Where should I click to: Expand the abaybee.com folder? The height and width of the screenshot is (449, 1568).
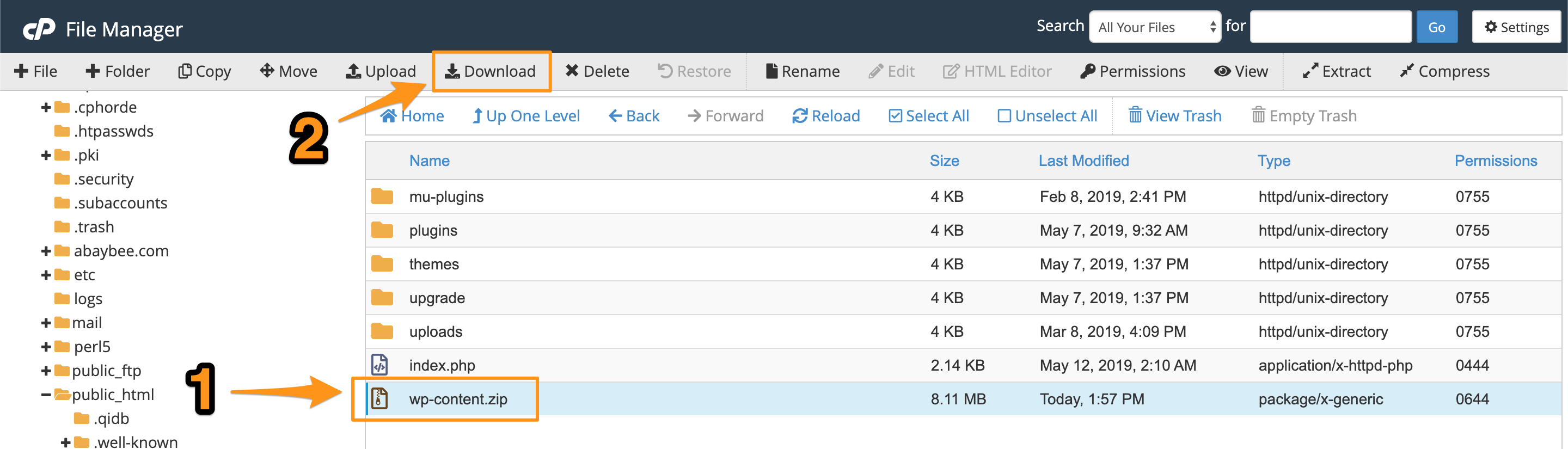point(46,251)
